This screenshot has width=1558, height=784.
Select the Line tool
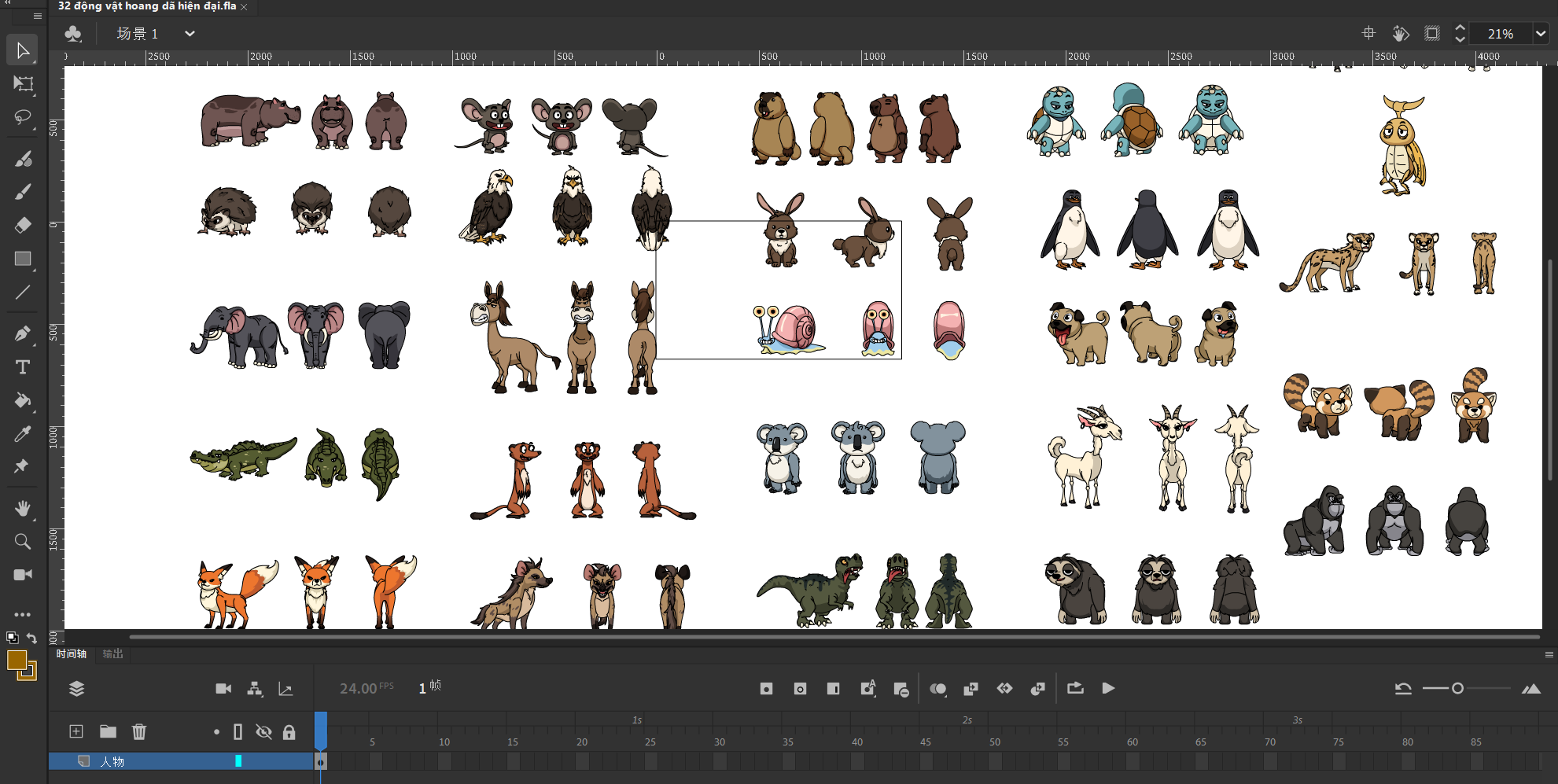coord(23,292)
